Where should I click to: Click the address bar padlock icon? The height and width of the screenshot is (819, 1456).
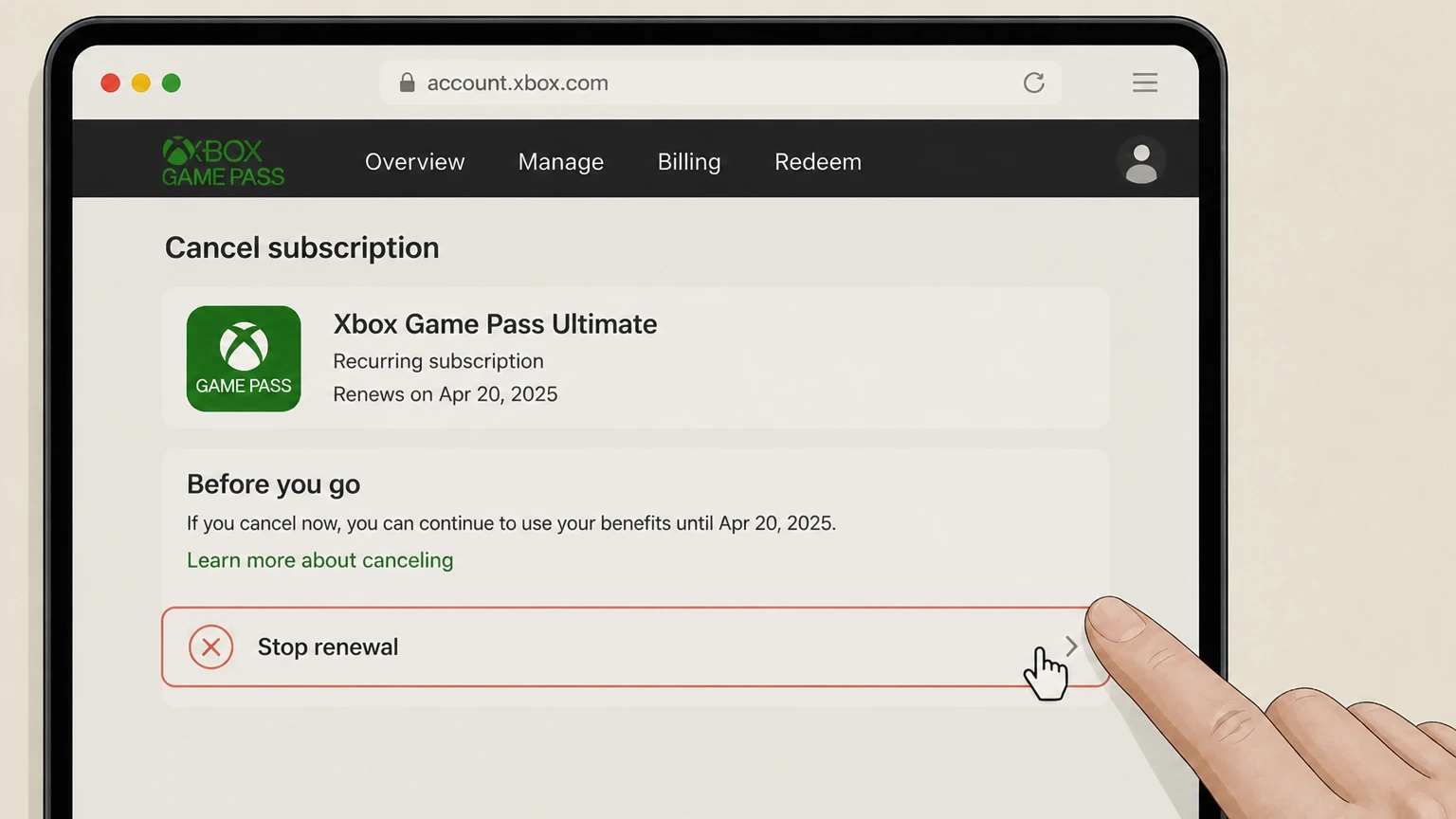pyautogui.click(x=408, y=82)
